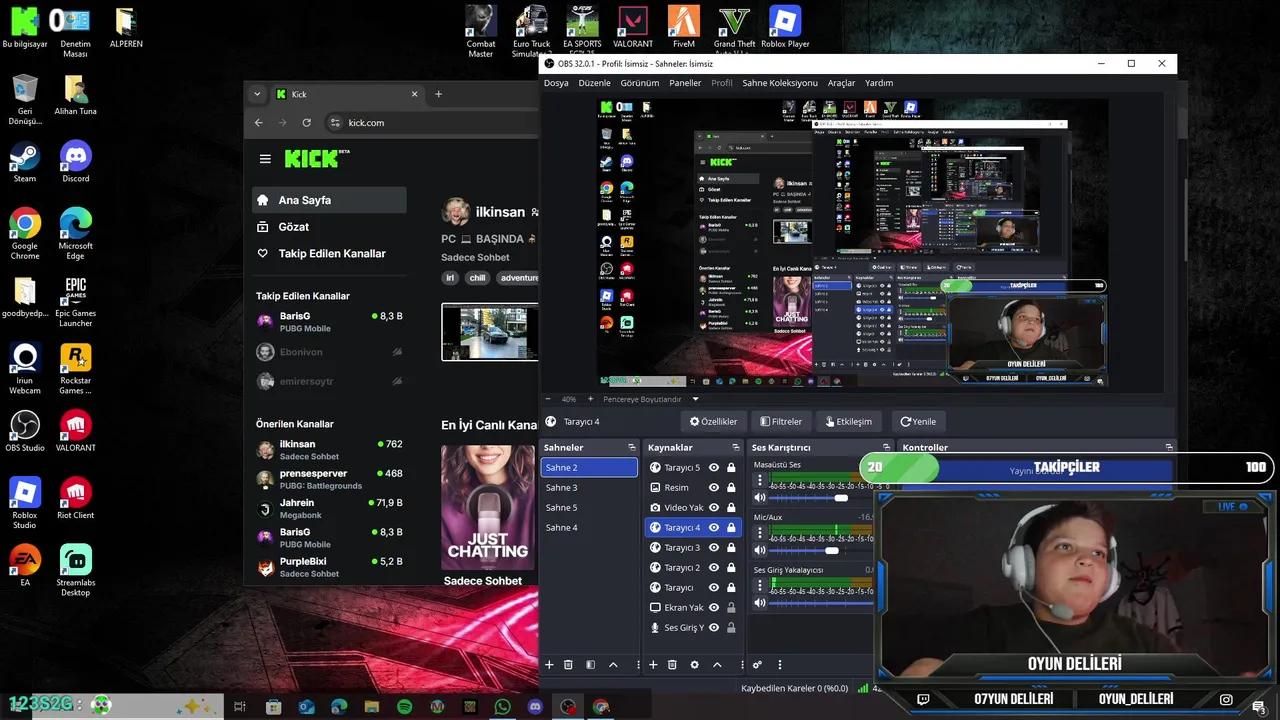Open Takip Edilen Kanallar in Kick sidebar
This screenshot has width=1280, height=720.
pyautogui.click(x=329, y=253)
